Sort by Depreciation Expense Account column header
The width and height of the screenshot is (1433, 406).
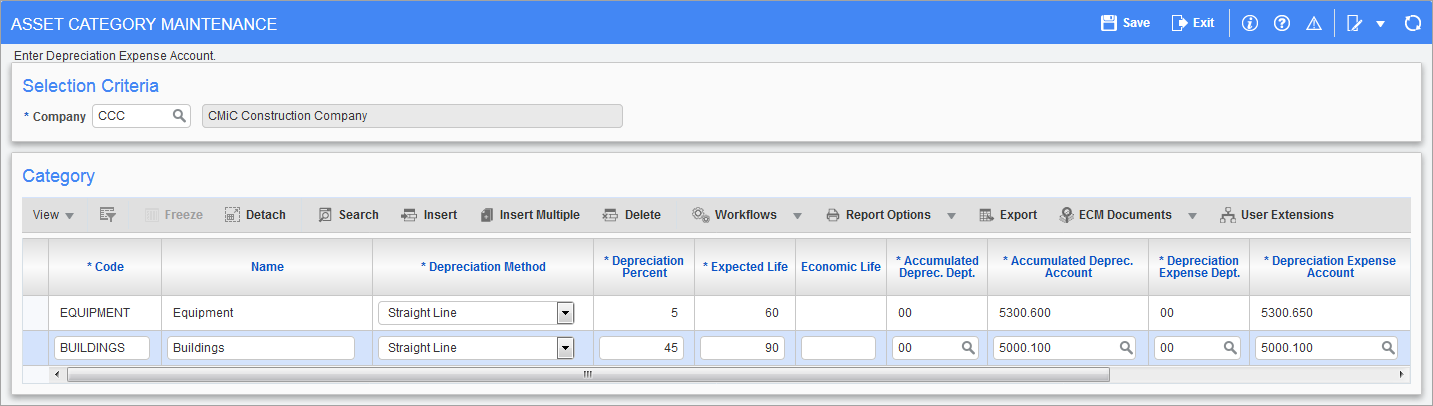(1330, 267)
